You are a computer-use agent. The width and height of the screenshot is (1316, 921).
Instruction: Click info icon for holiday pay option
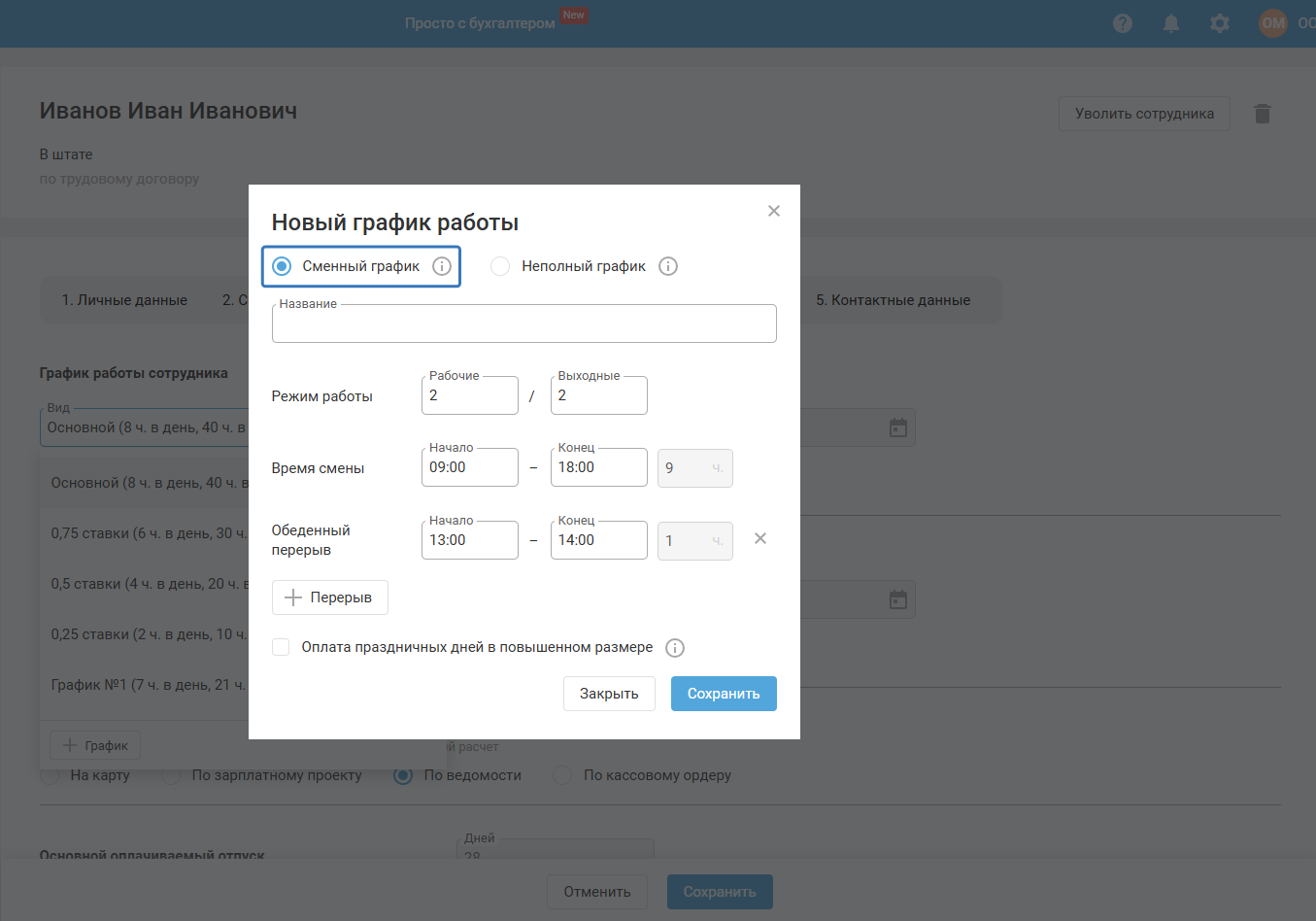[x=675, y=648]
